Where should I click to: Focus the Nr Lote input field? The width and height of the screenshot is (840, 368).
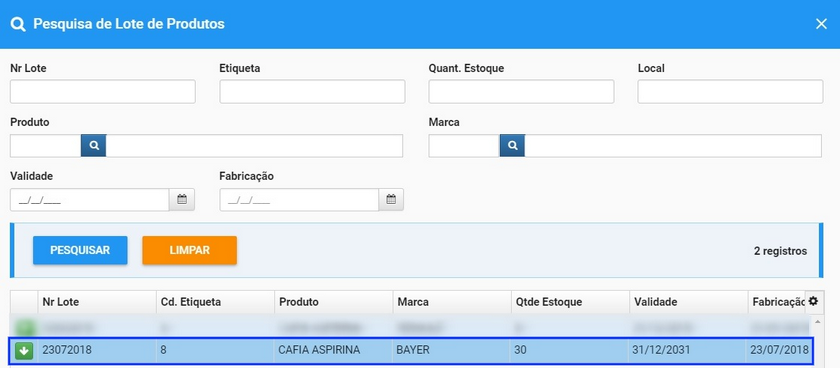103,92
